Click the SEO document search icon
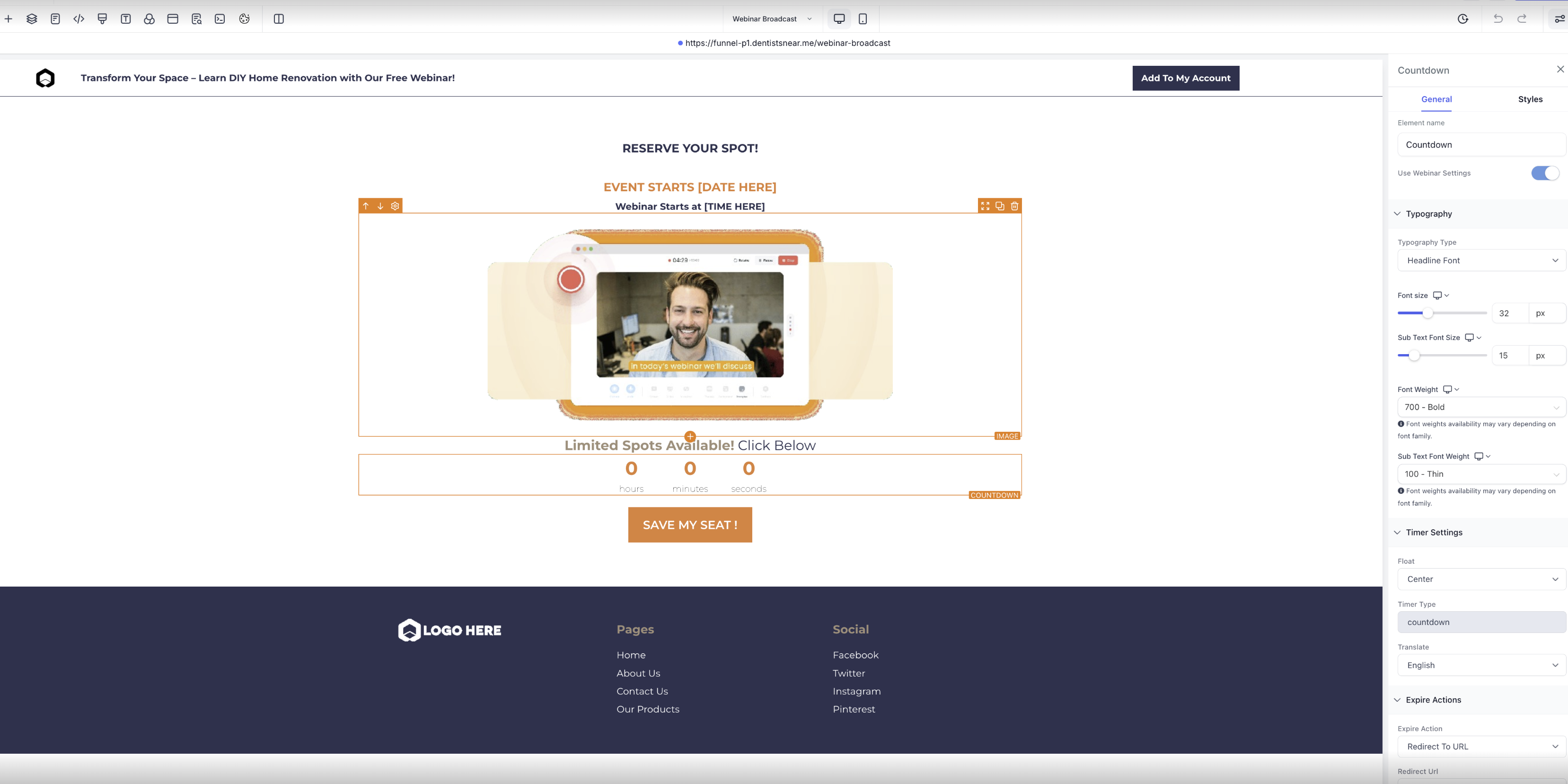Image resolution: width=1568 pixels, height=784 pixels. point(196,19)
